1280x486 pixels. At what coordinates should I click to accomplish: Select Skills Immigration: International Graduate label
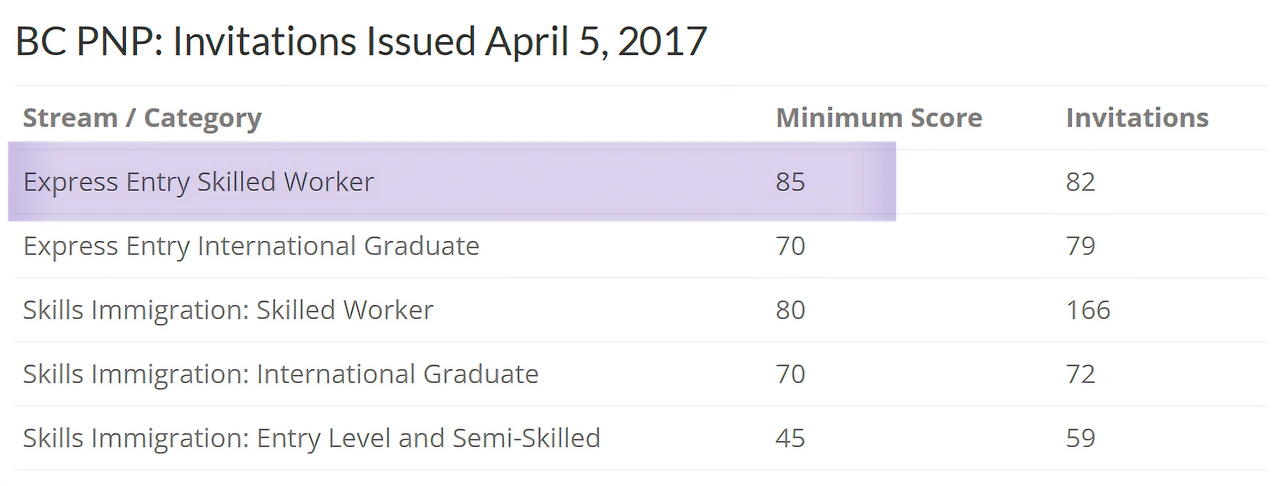281,374
